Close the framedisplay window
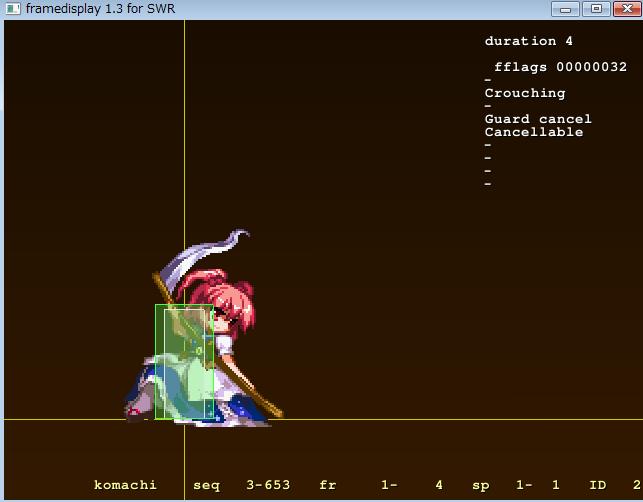 point(626,9)
